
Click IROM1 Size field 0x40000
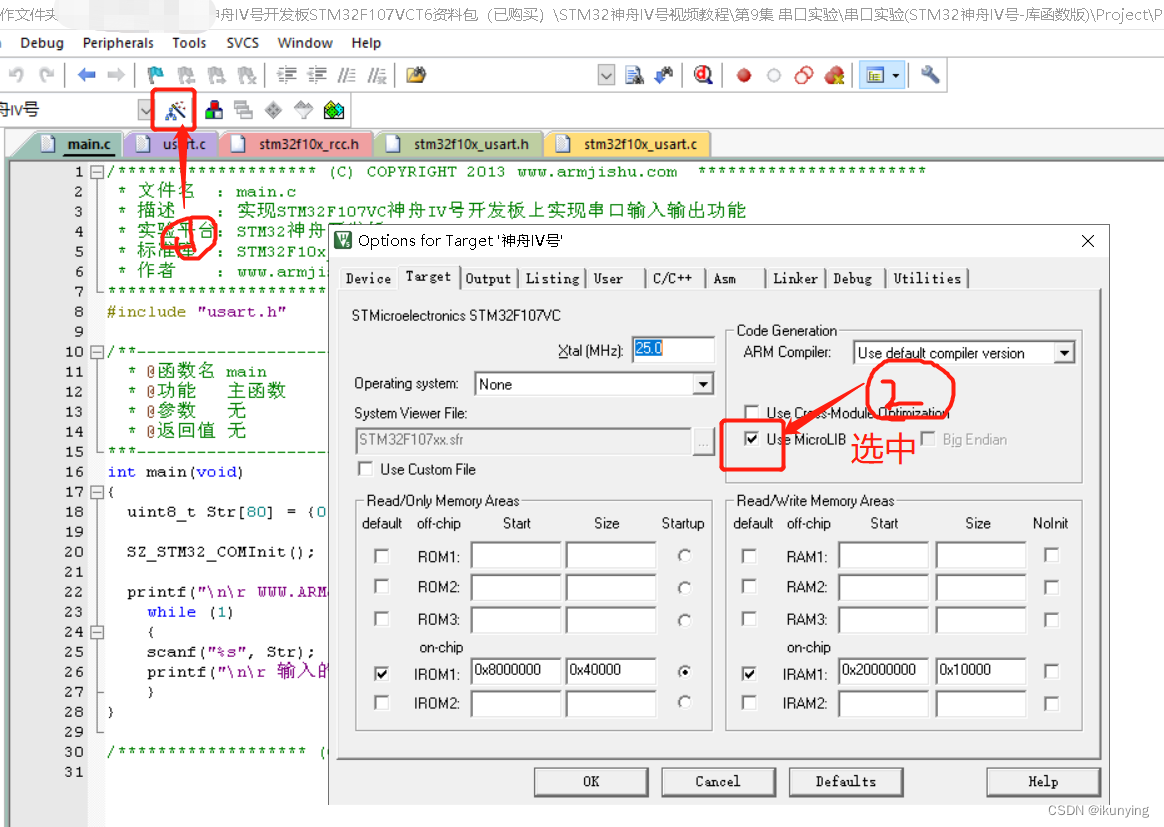click(611, 671)
